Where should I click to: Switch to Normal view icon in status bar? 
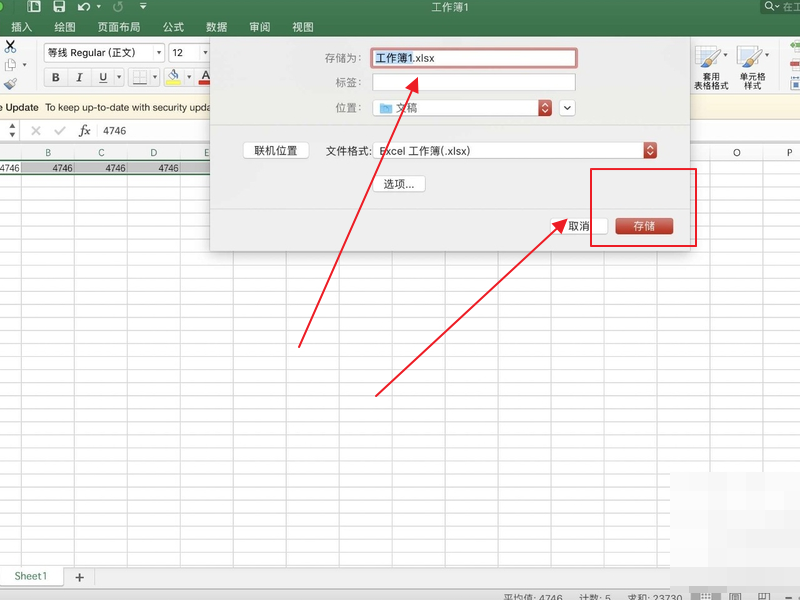707,595
